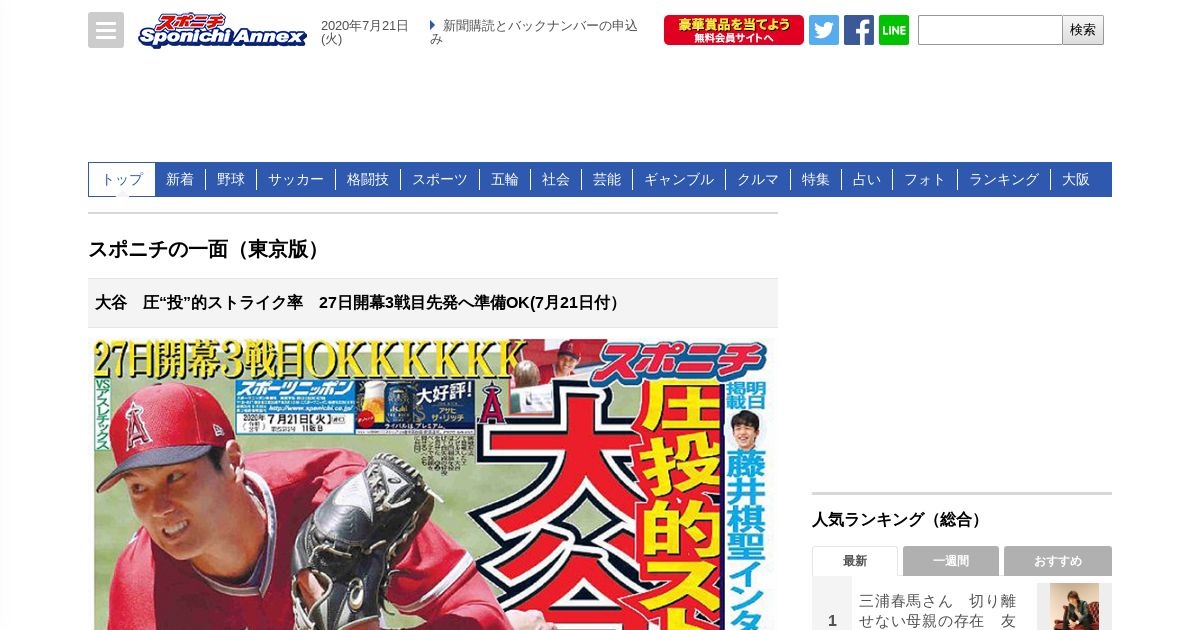Open the ランキング section

pos(1004,179)
